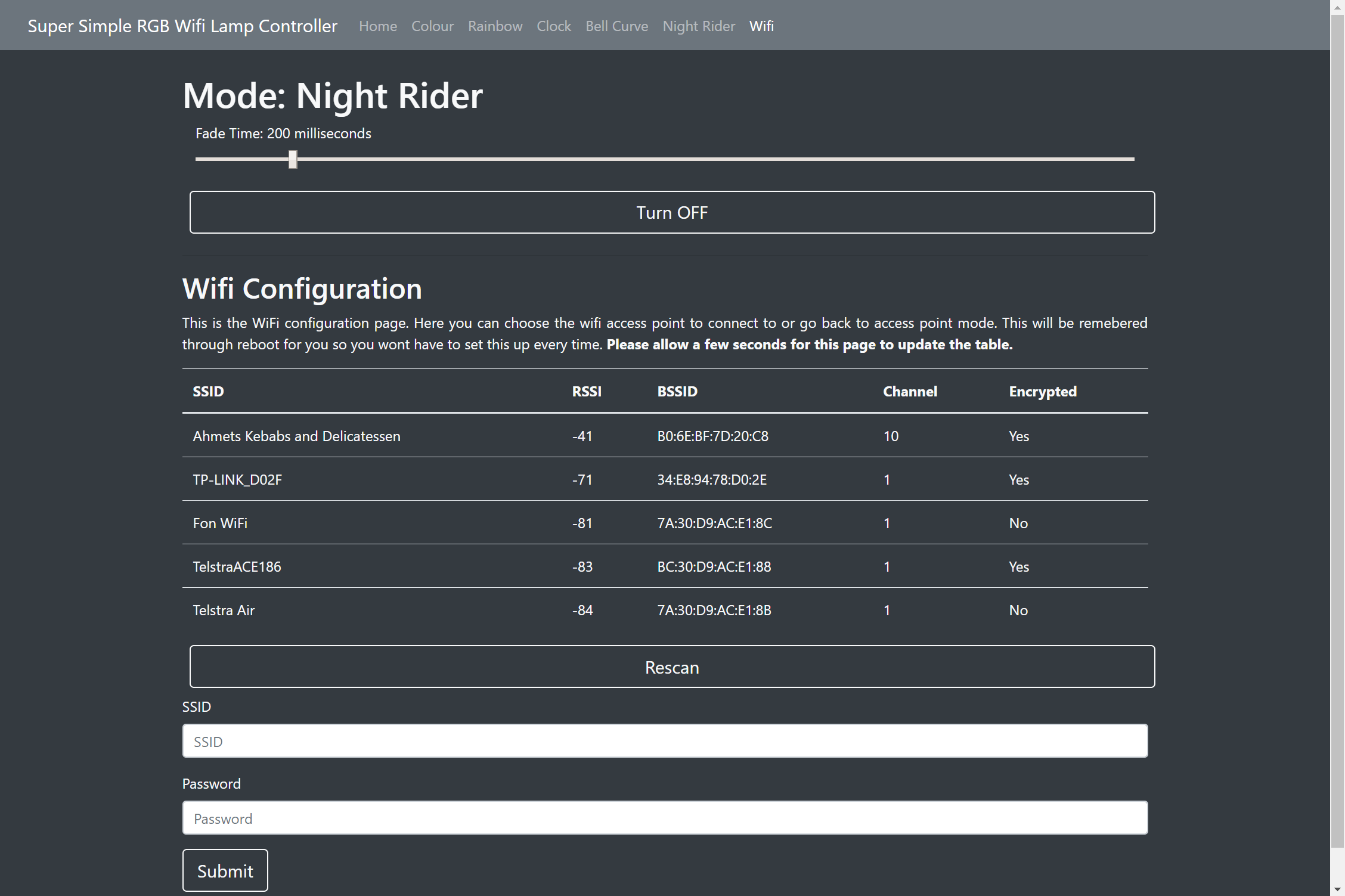Click the Wifi configuration icon
The height and width of the screenshot is (896, 1345).
pos(762,25)
